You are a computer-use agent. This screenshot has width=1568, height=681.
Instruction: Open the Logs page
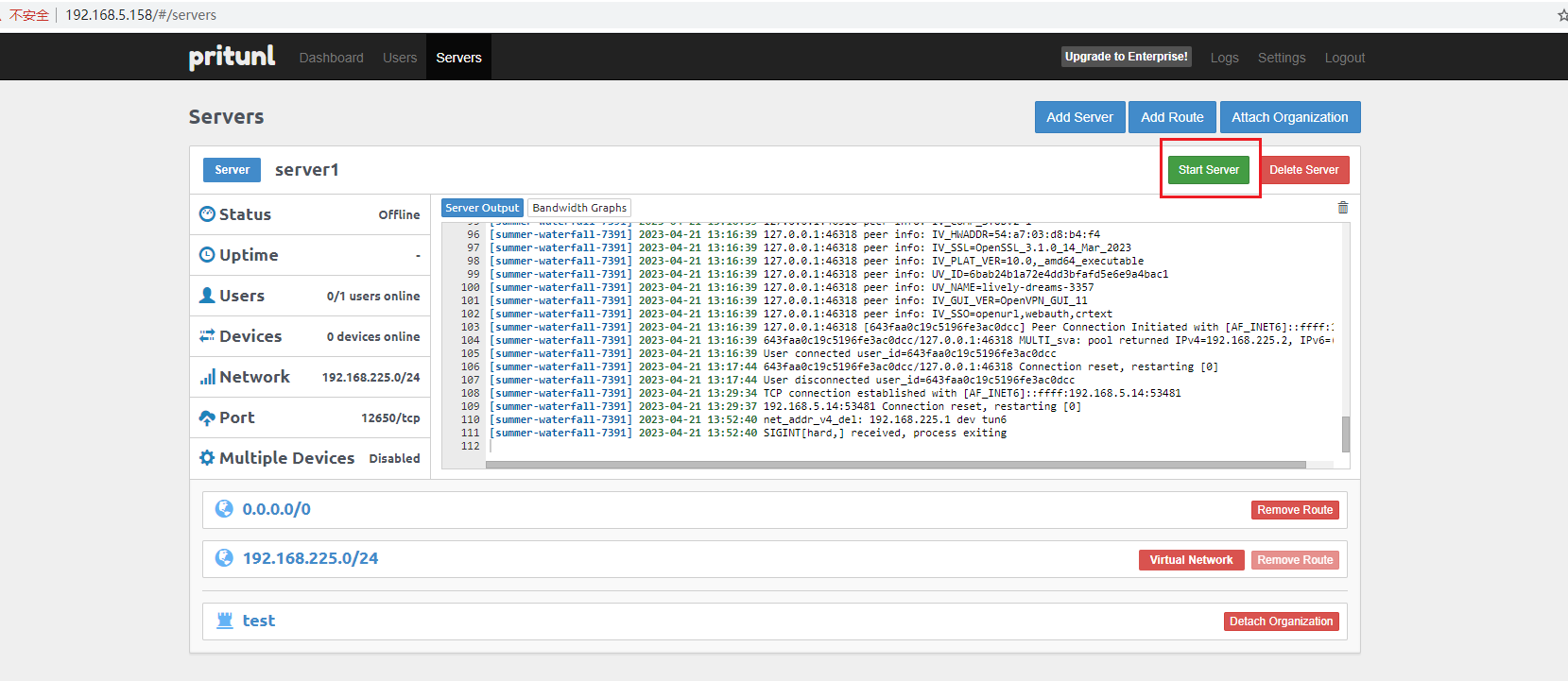click(x=1224, y=58)
